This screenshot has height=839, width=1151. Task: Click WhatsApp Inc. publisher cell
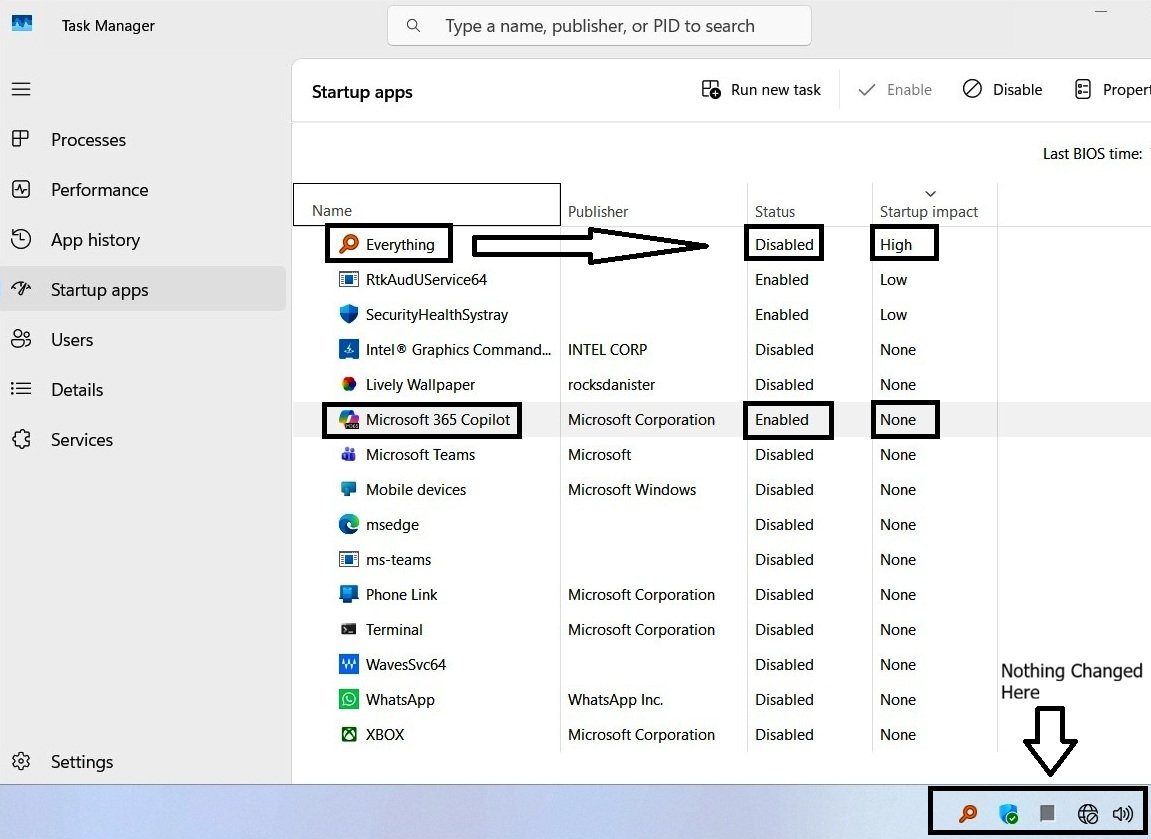(615, 700)
